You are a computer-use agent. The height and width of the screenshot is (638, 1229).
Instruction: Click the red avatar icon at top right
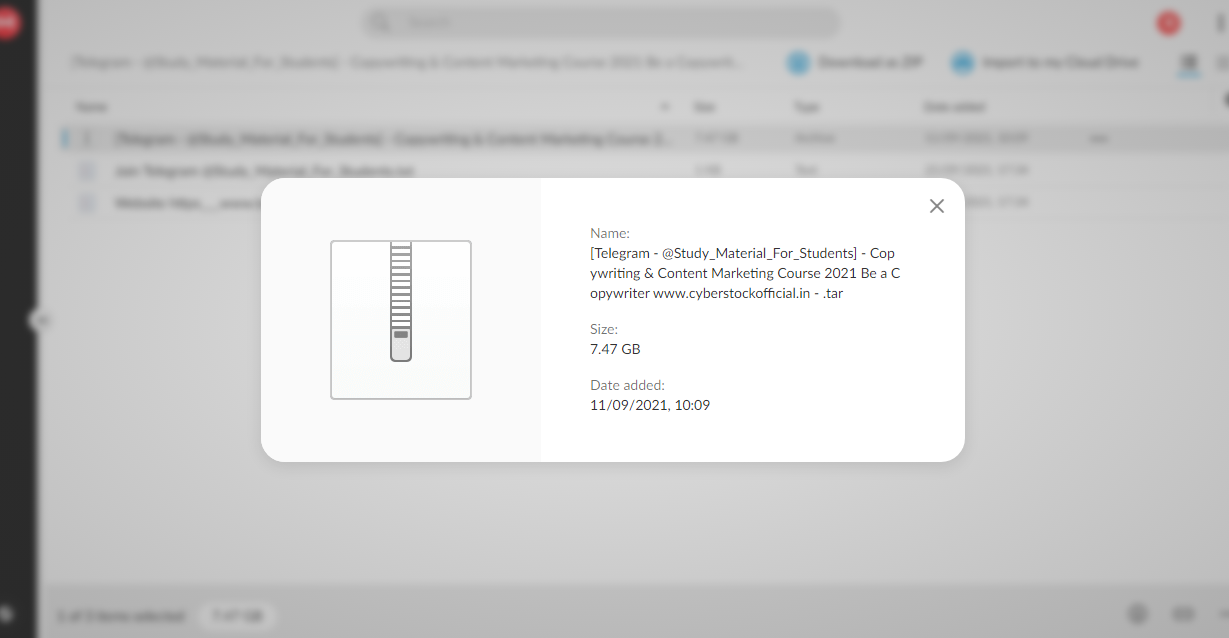(1168, 23)
